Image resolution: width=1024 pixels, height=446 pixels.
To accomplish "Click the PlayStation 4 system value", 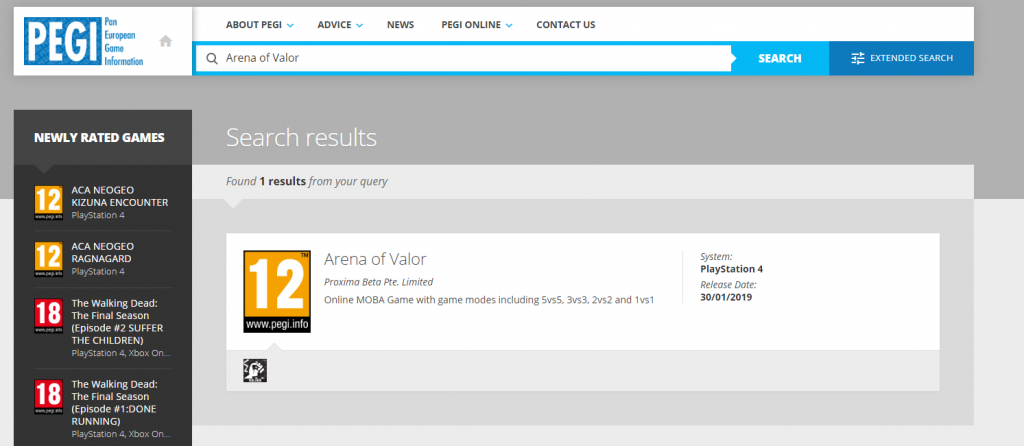I will coord(731,269).
